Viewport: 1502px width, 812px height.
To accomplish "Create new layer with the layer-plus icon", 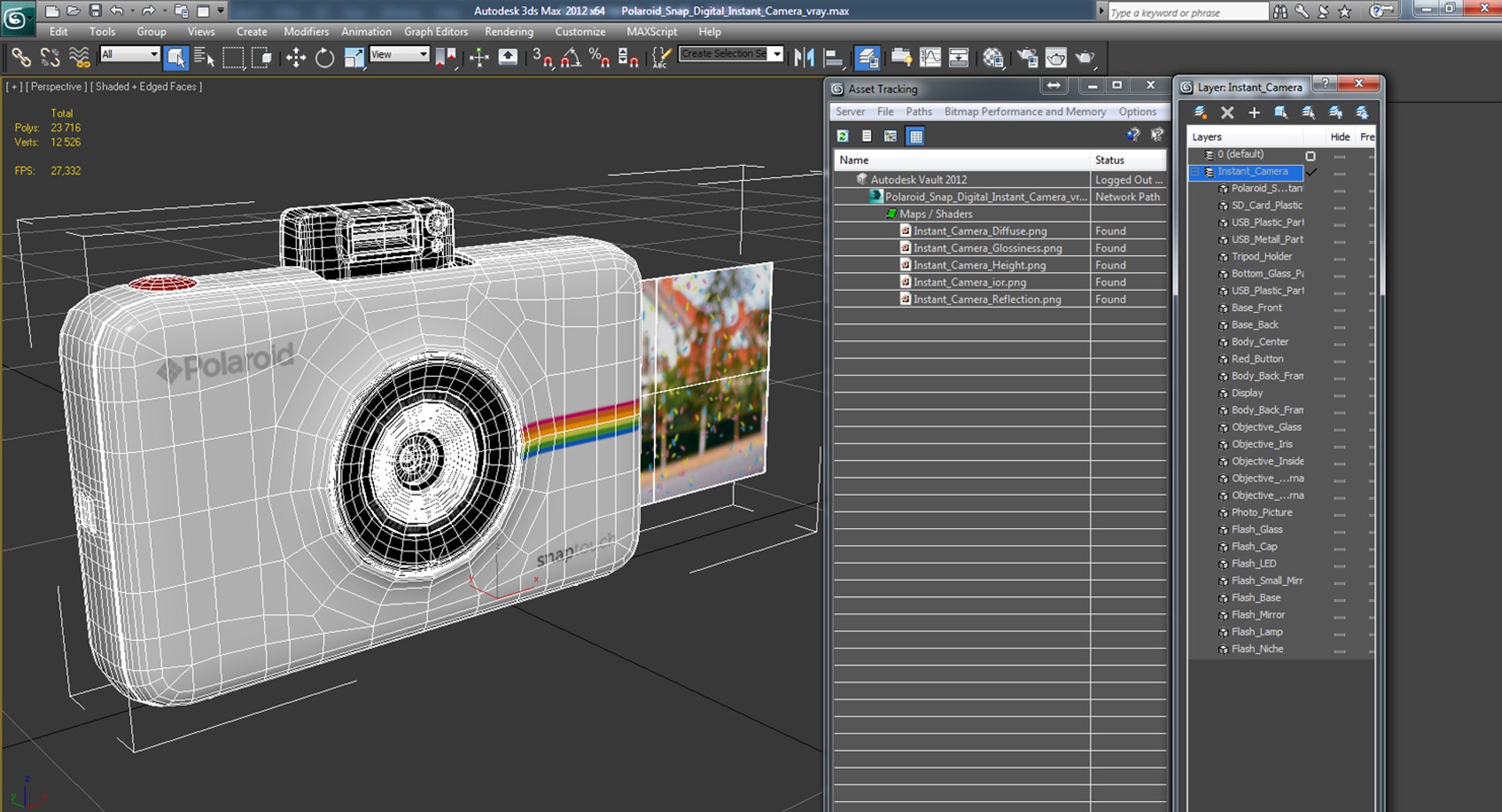I will [1200, 113].
